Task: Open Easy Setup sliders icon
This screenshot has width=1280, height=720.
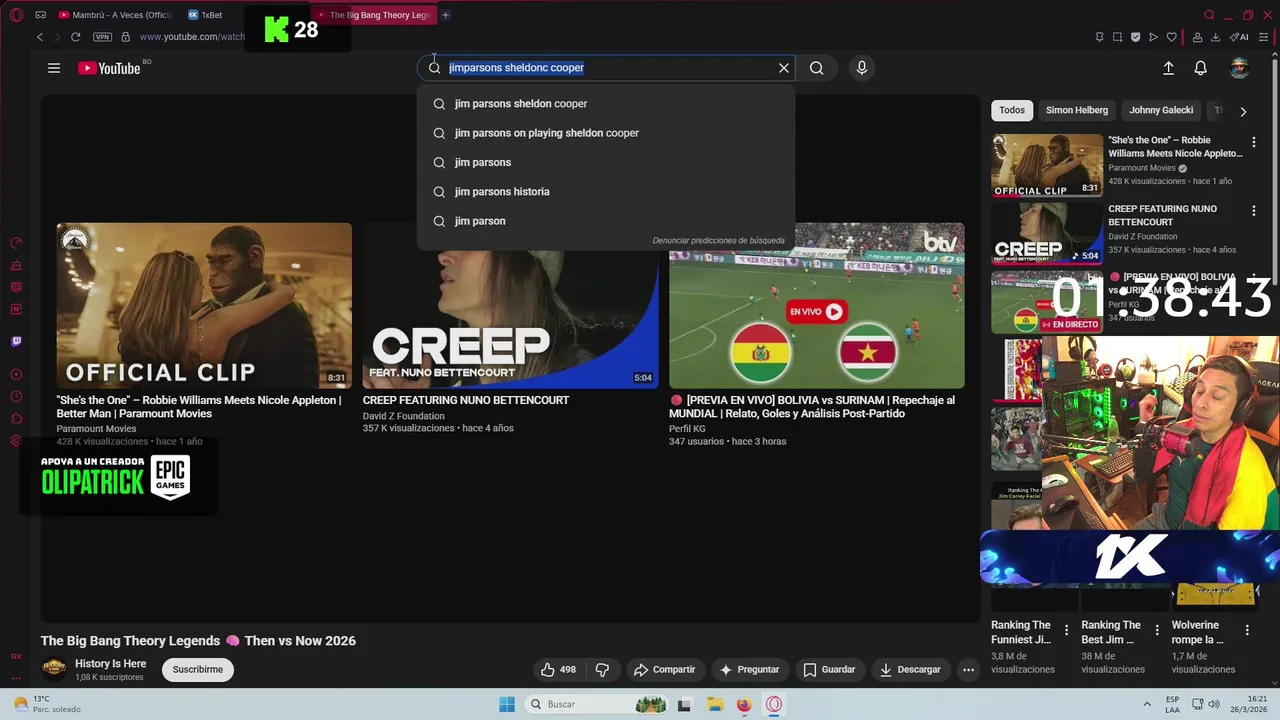Action: click(1263, 37)
